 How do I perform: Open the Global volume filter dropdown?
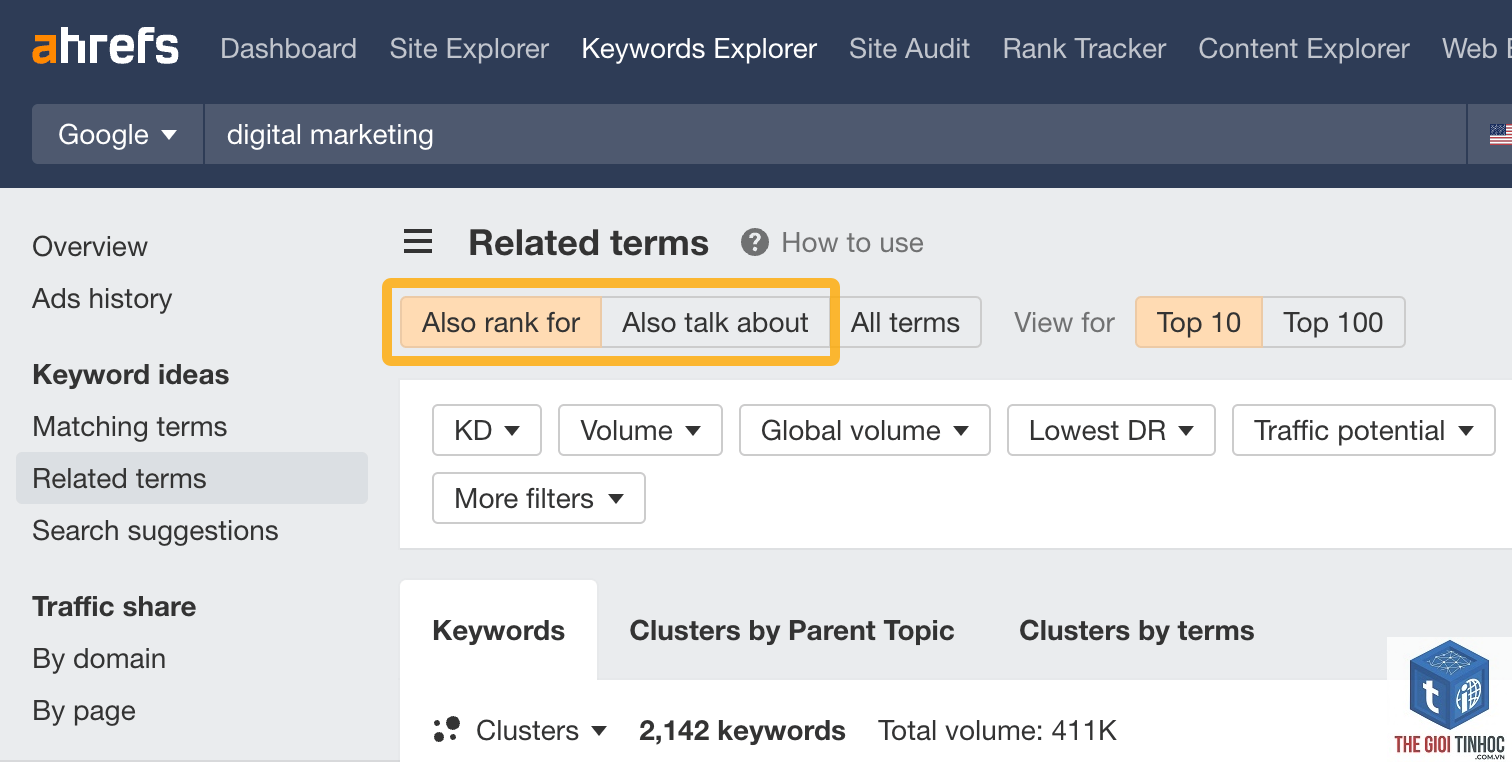tap(865, 430)
